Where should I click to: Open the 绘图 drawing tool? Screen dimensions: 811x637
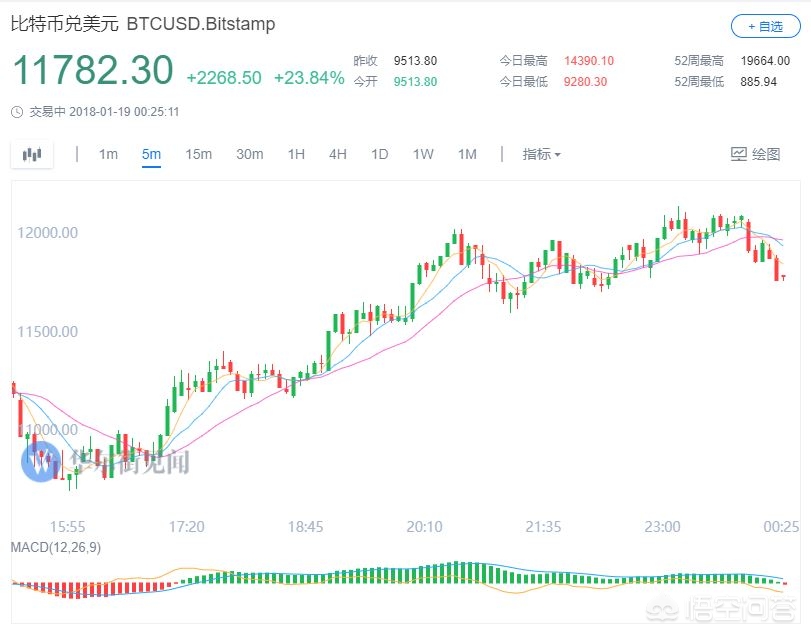(x=755, y=154)
